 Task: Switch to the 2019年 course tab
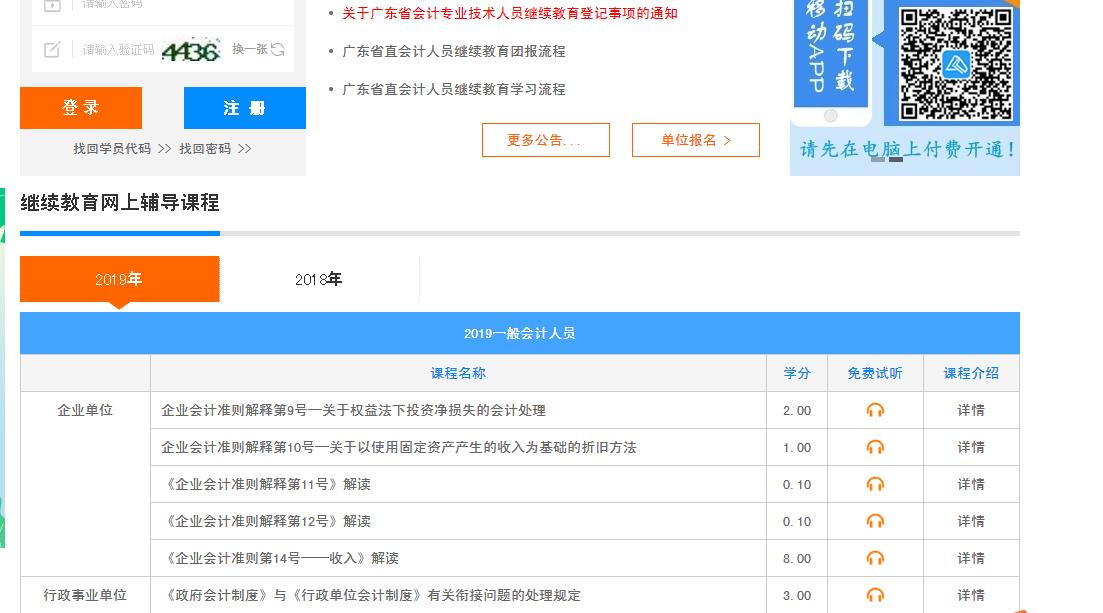coord(119,279)
